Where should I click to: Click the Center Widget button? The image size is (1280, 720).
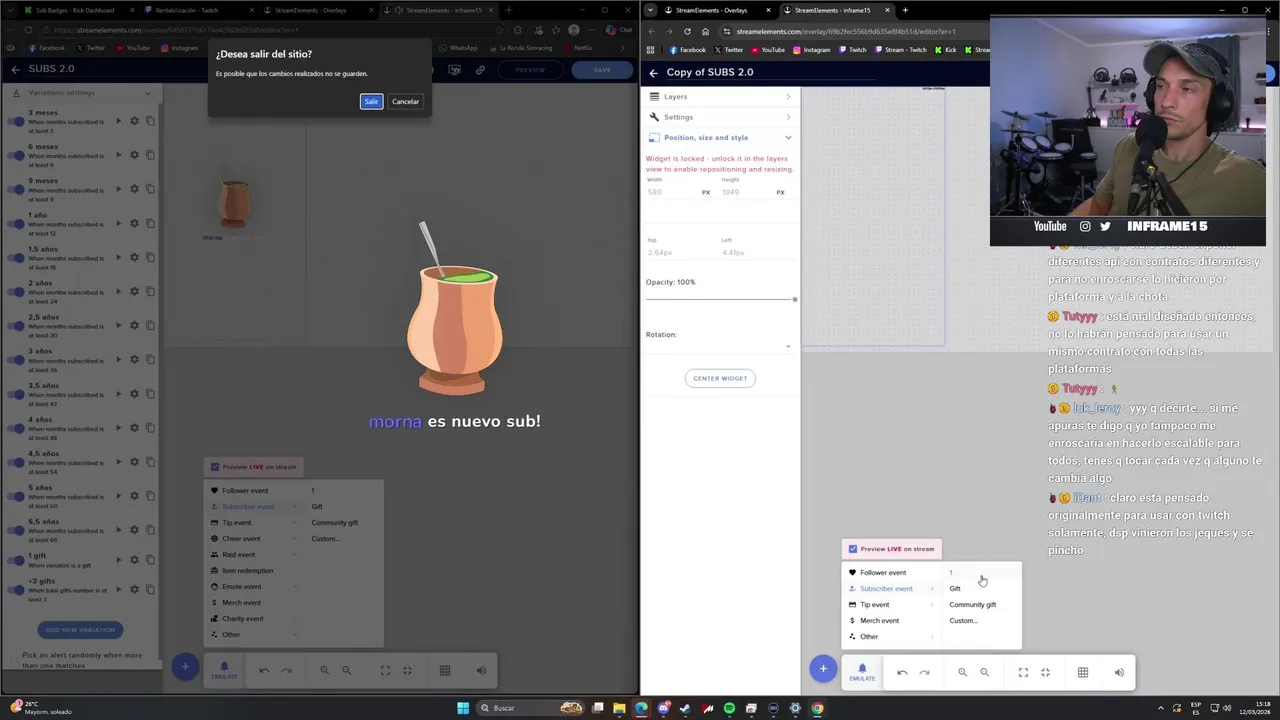tap(720, 378)
